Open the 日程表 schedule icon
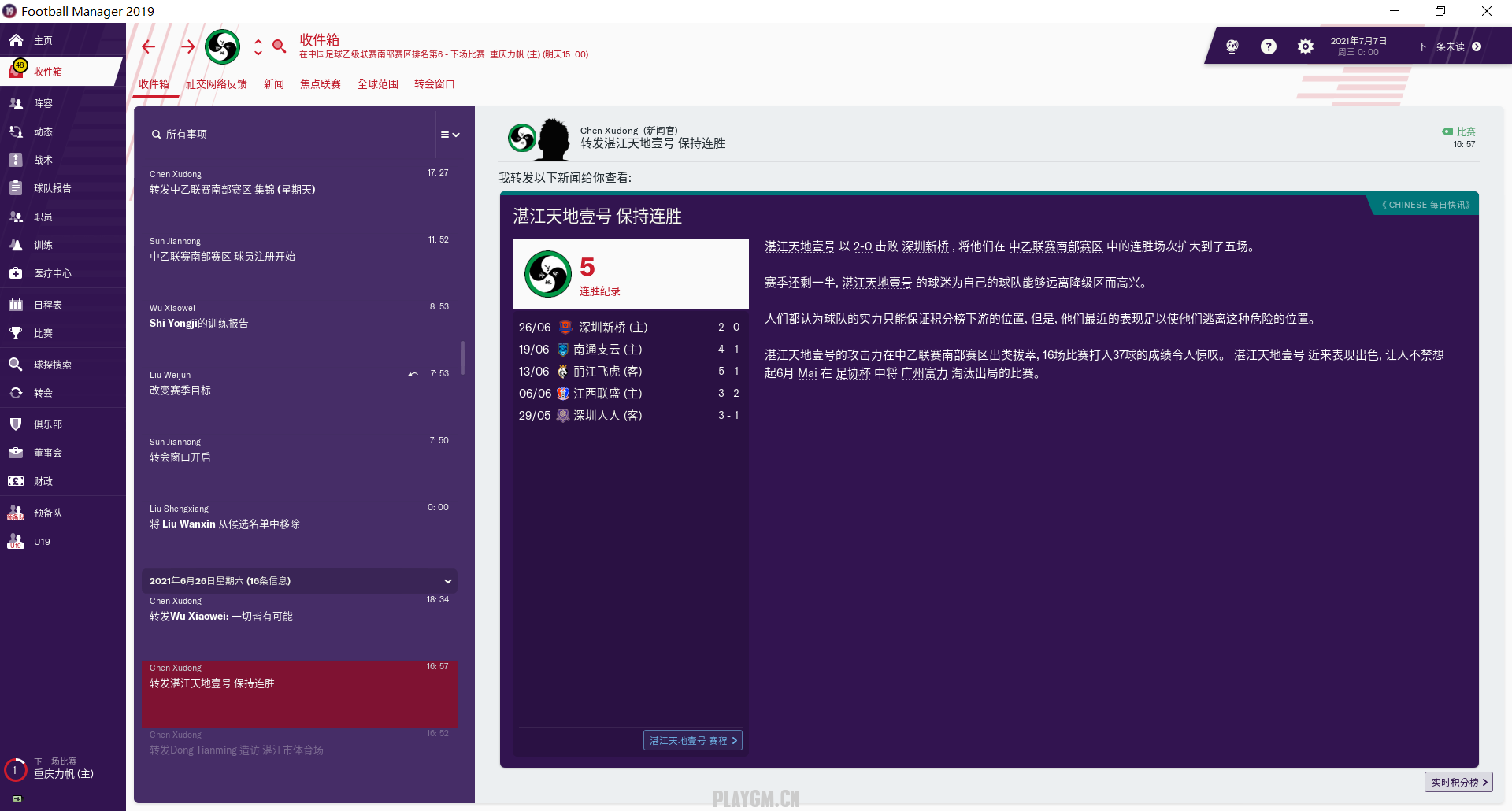 16,305
